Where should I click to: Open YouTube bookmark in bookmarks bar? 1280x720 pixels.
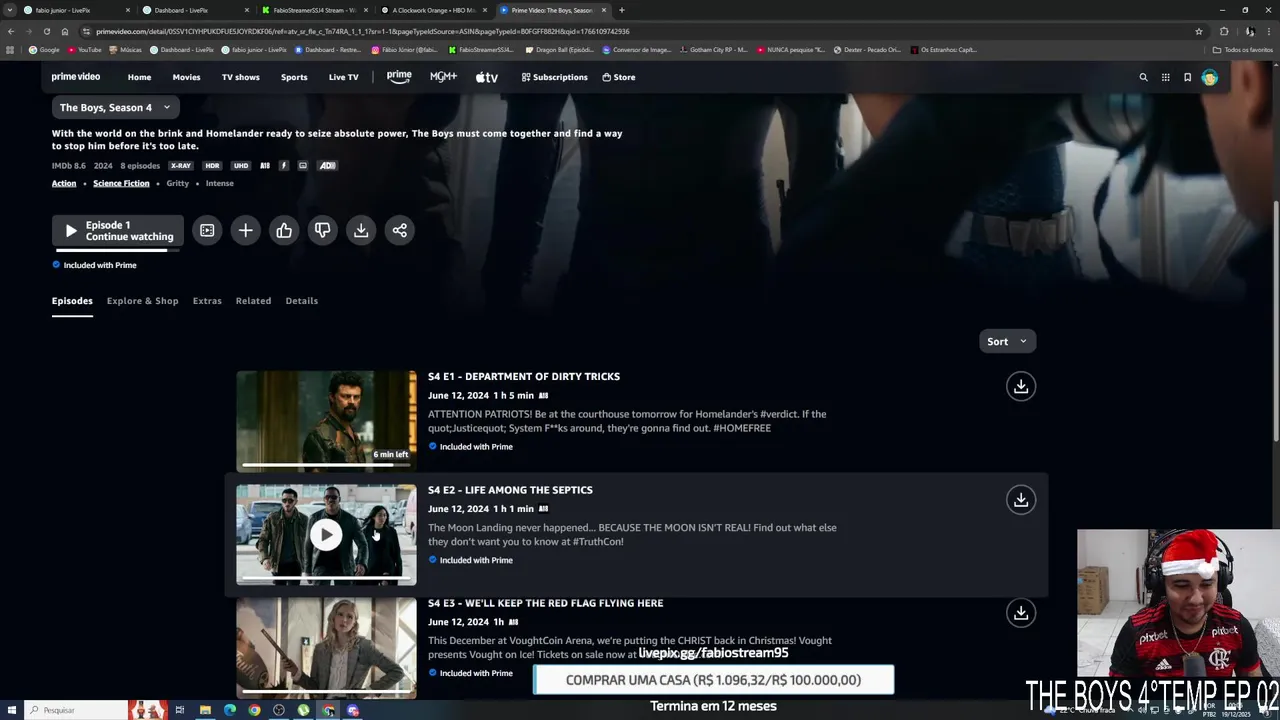tap(85, 49)
